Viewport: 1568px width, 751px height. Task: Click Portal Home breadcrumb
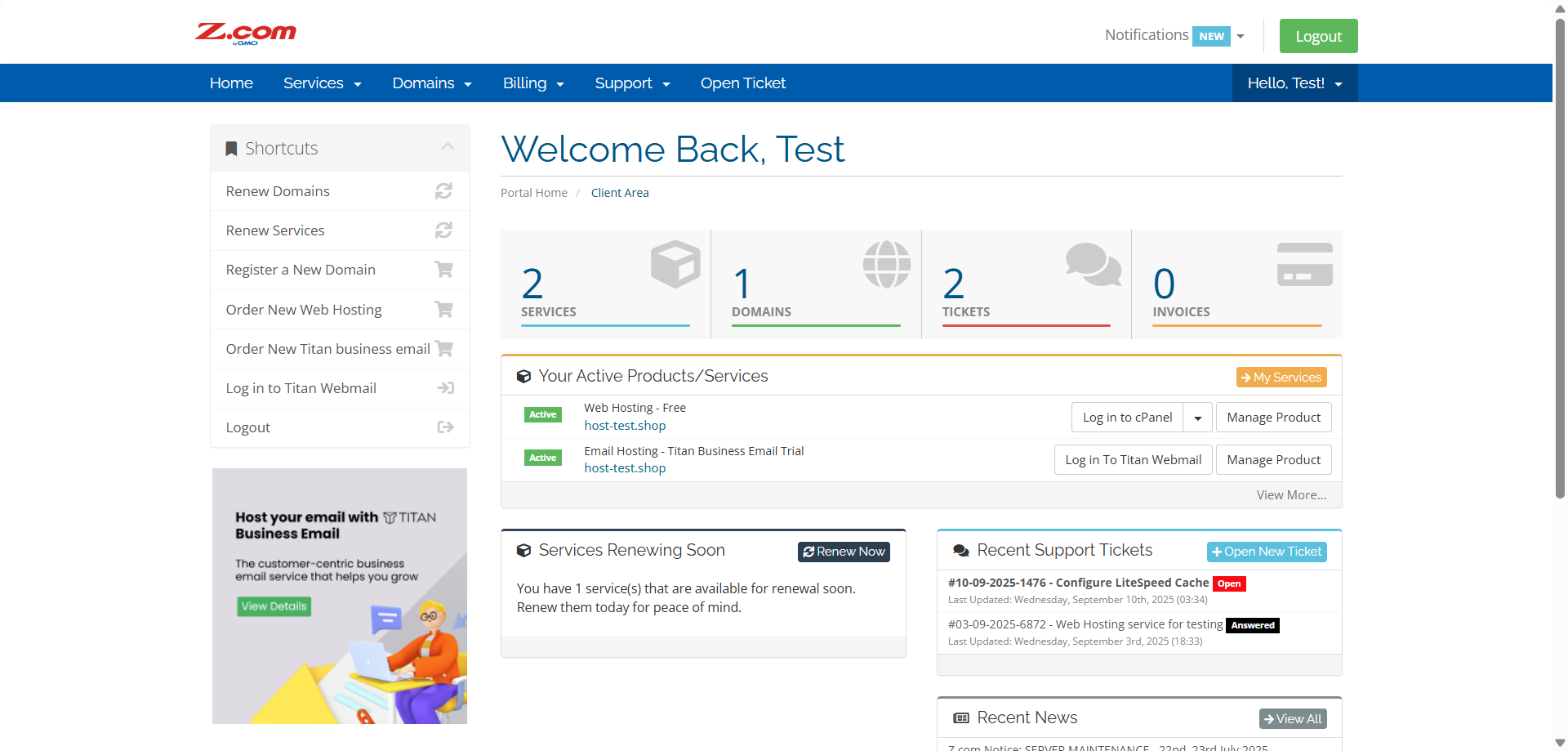[x=534, y=193]
